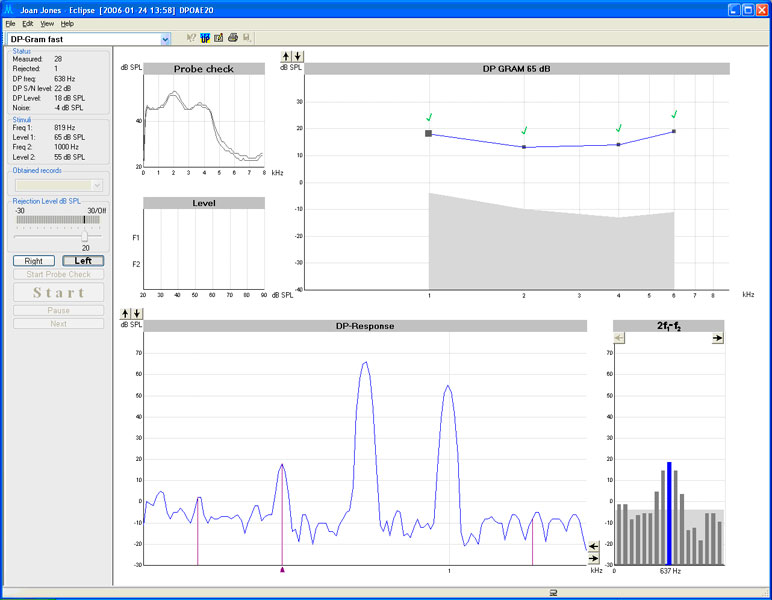Click the DP GRAM 65 dB title bar
The width and height of the screenshot is (772, 600).
tap(516, 69)
